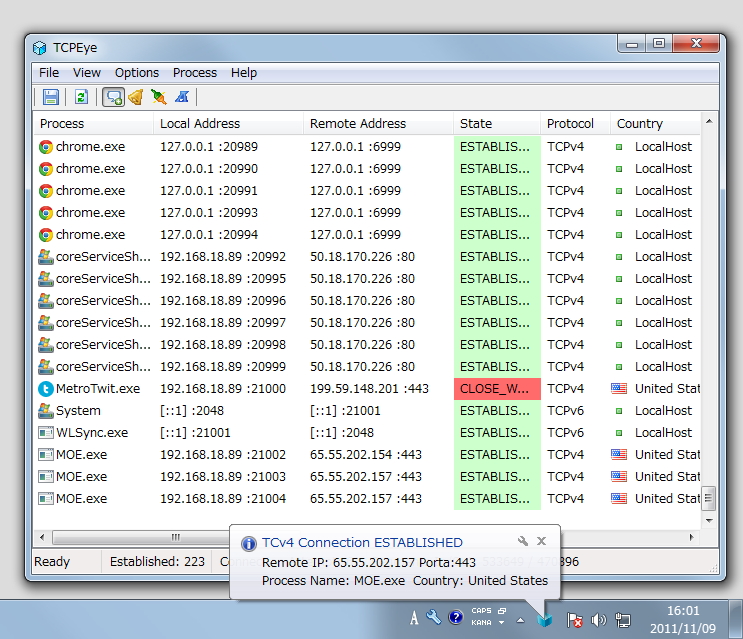Open the Options menu
This screenshot has width=743, height=639.
click(137, 72)
